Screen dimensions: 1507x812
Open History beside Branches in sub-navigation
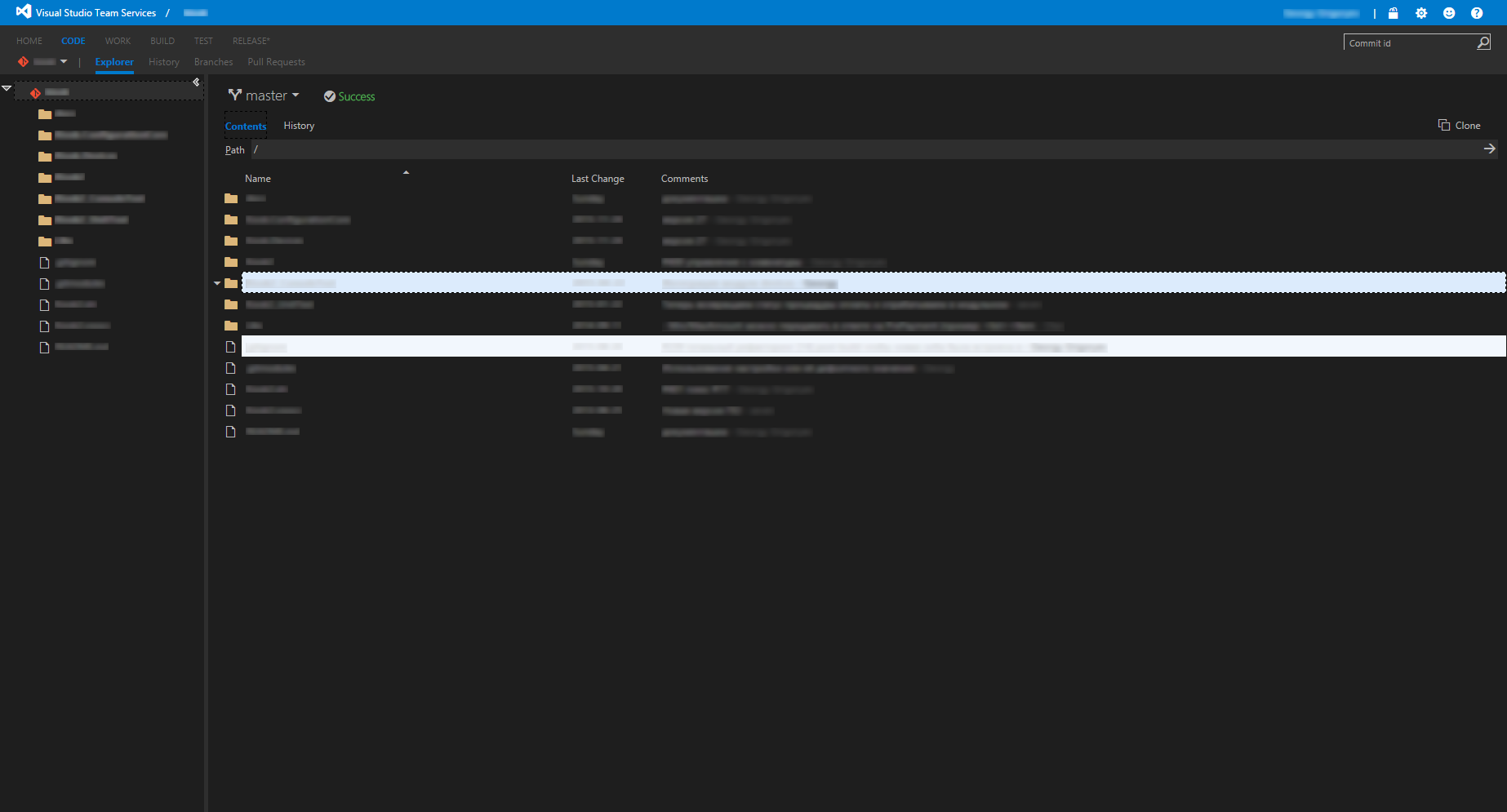click(x=164, y=62)
